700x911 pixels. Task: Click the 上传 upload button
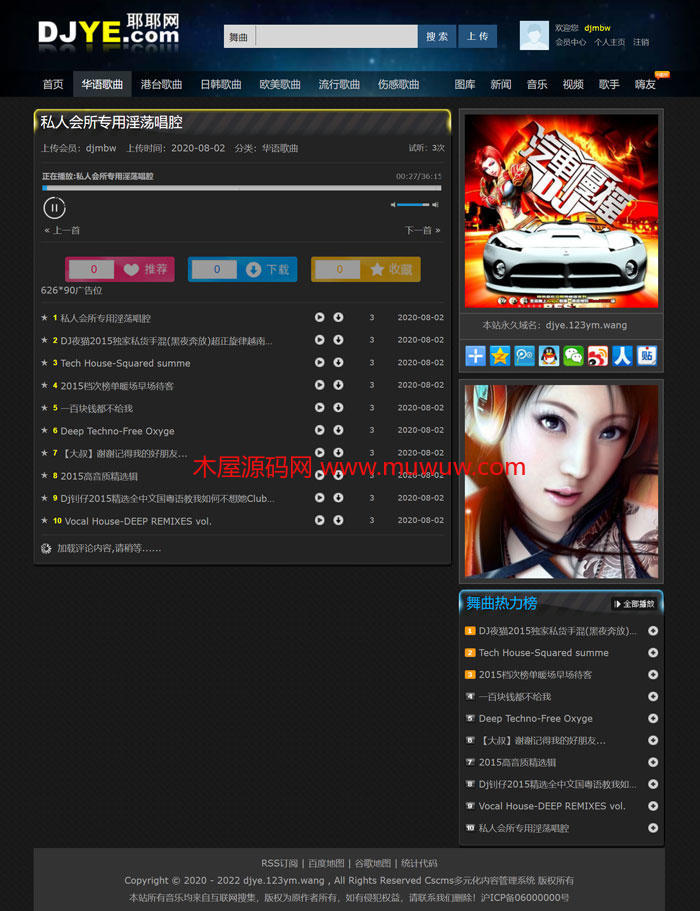point(477,37)
